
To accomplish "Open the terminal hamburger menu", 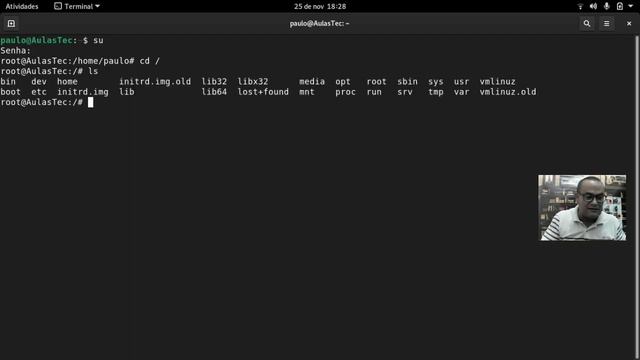I will [x=607, y=24].
